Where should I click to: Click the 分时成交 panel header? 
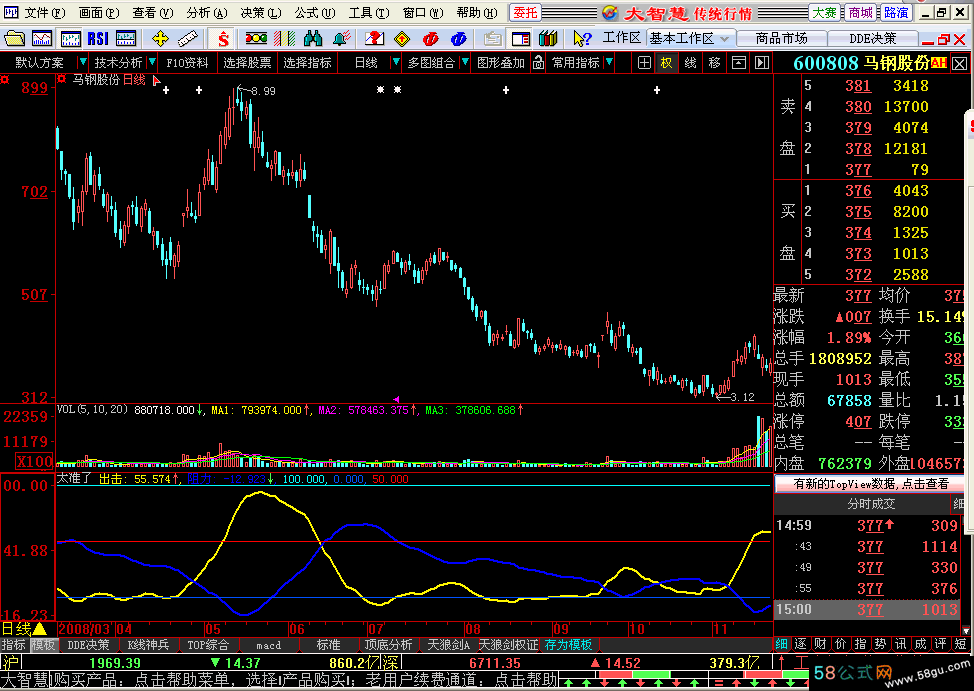[x=872, y=504]
